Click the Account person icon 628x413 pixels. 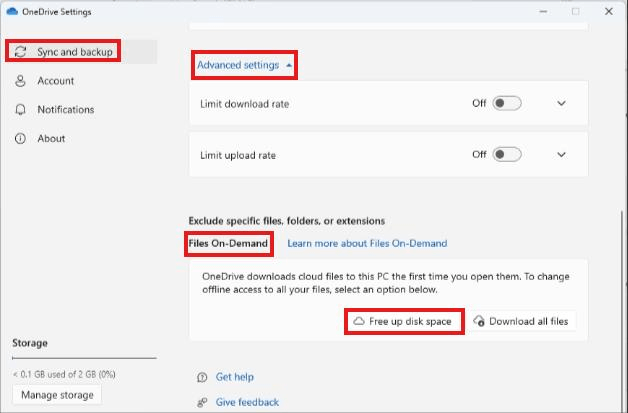(x=20, y=81)
